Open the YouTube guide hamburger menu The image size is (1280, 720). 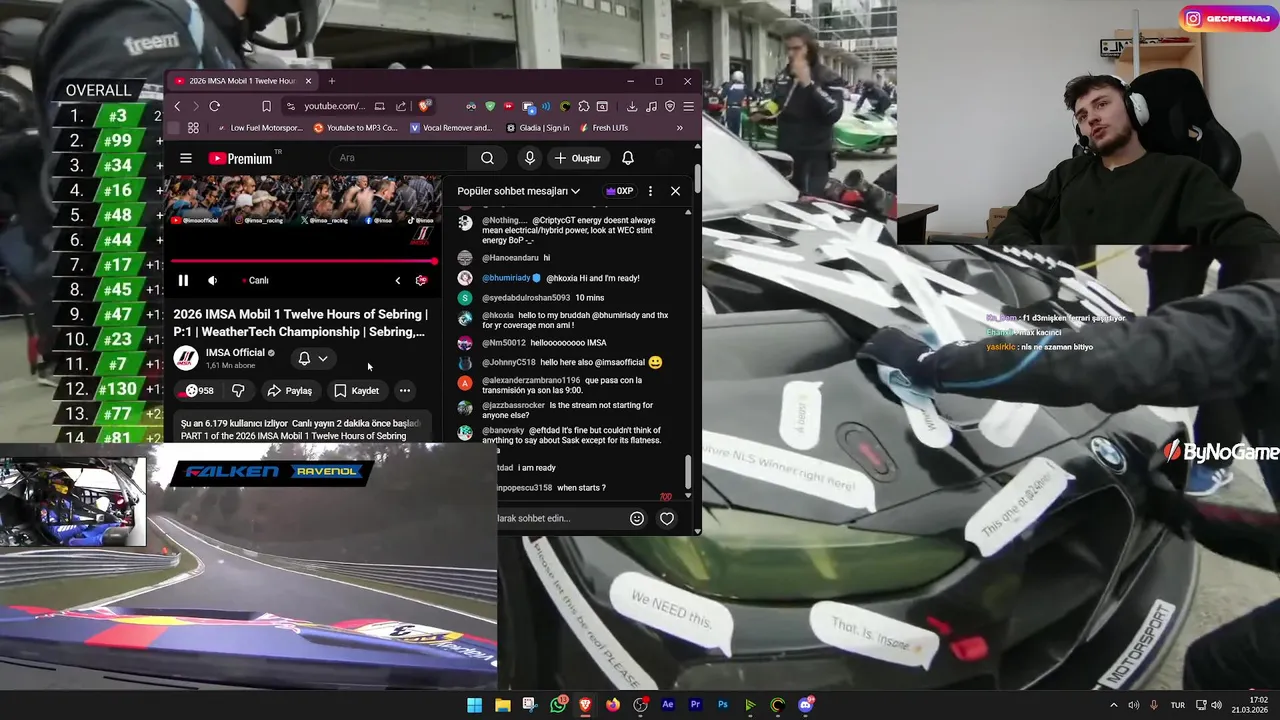[186, 158]
